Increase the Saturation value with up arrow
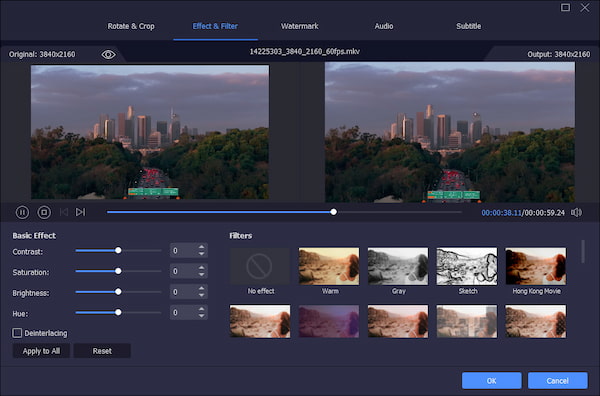Image resolution: width=600 pixels, height=396 pixels. (x=201, y=268)
